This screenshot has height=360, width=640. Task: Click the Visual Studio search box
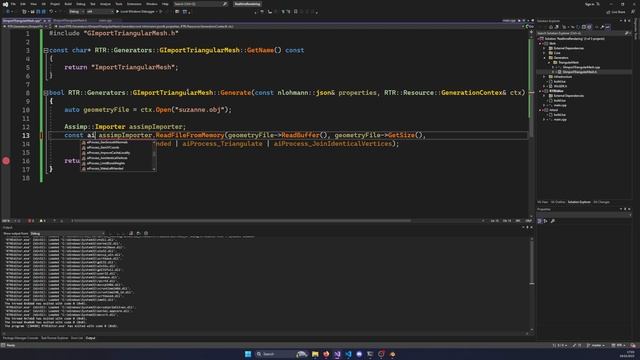[200, 4]
